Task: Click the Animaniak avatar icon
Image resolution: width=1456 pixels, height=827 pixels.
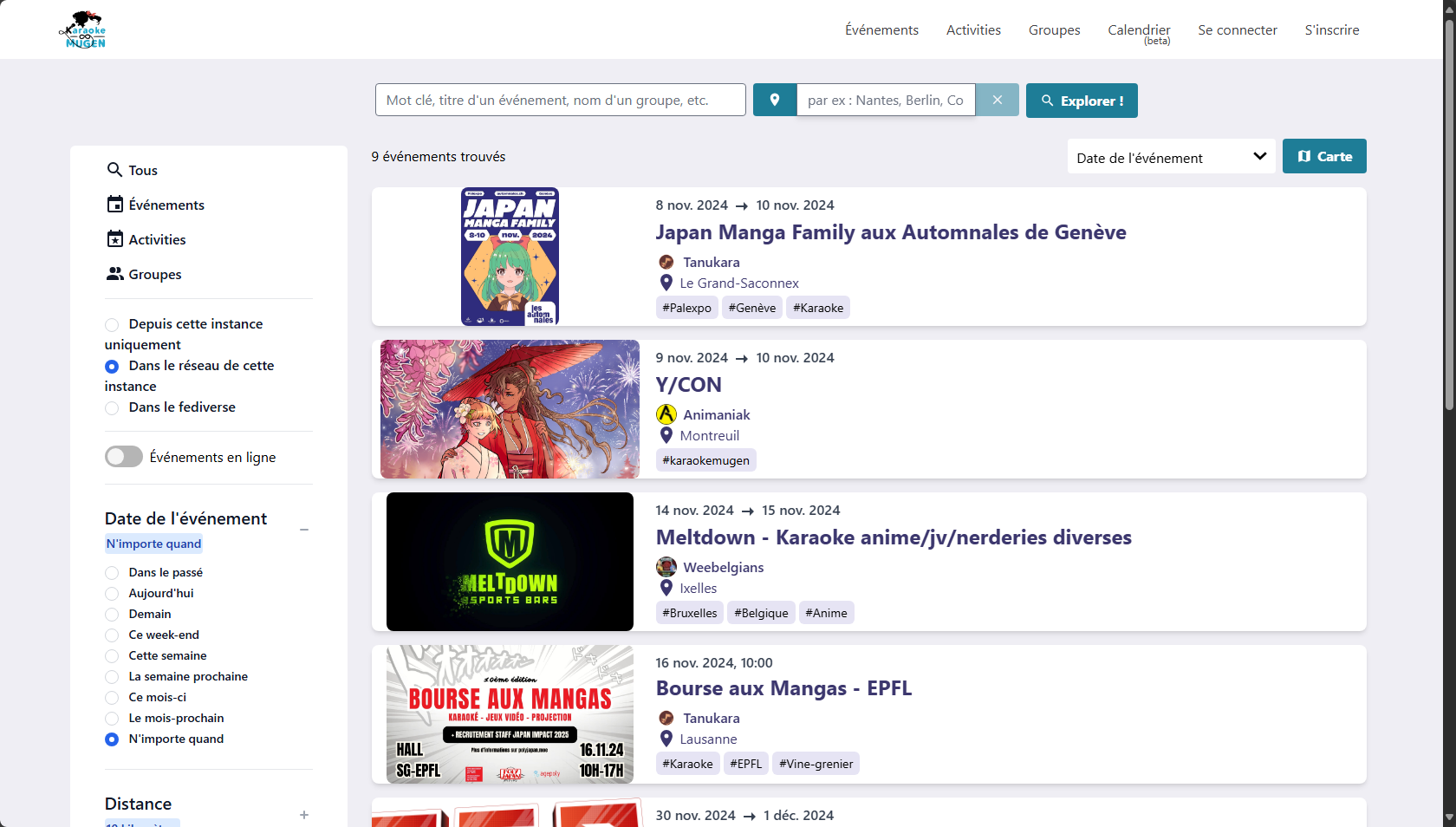Action: 666,414
